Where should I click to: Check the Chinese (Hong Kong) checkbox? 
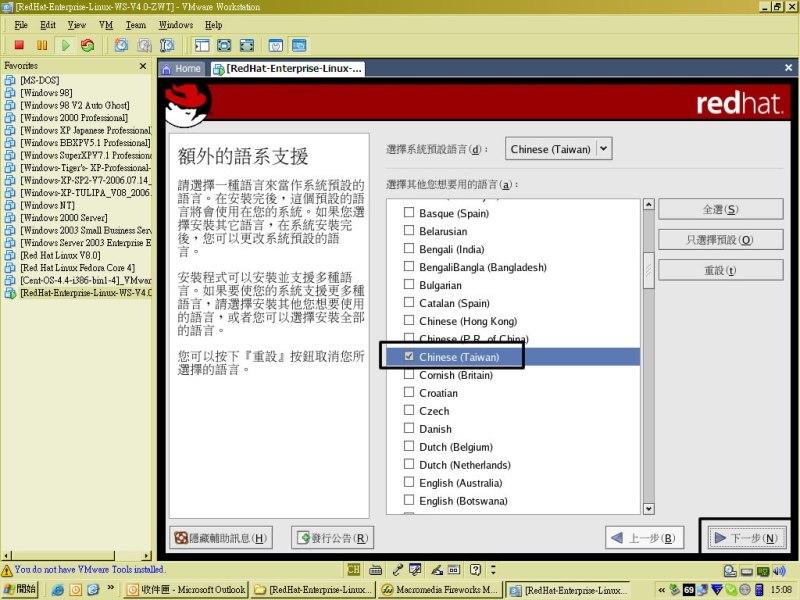point(409,320)
